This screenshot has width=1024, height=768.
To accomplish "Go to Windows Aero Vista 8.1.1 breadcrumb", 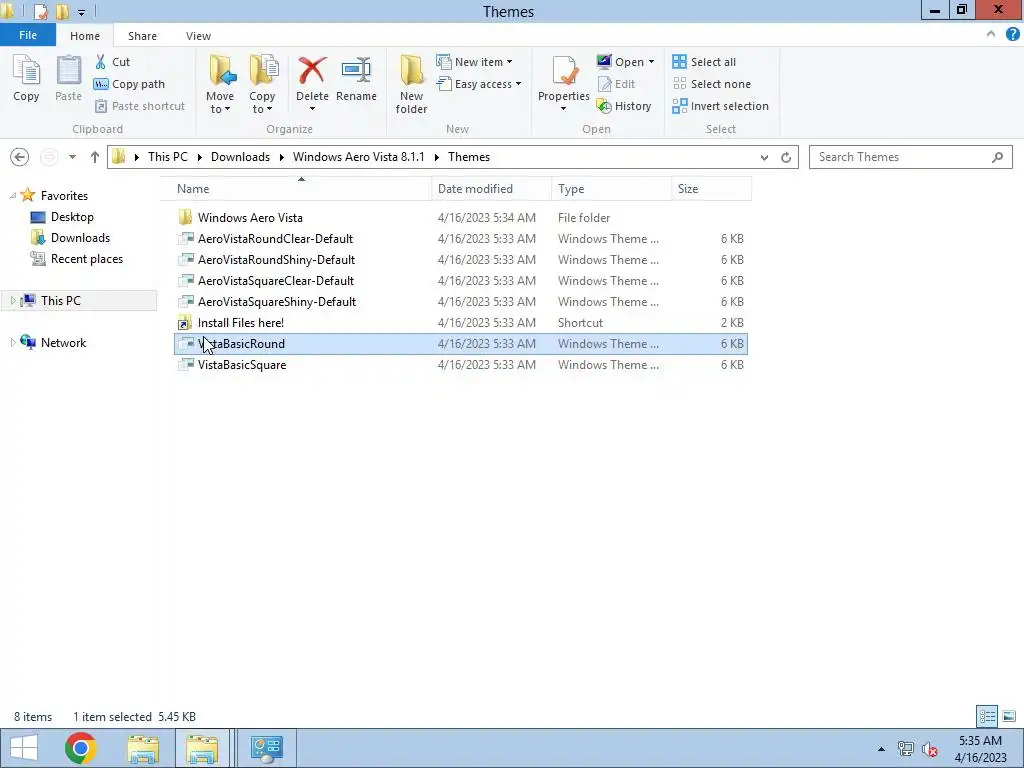I will (x=359, y=157).
